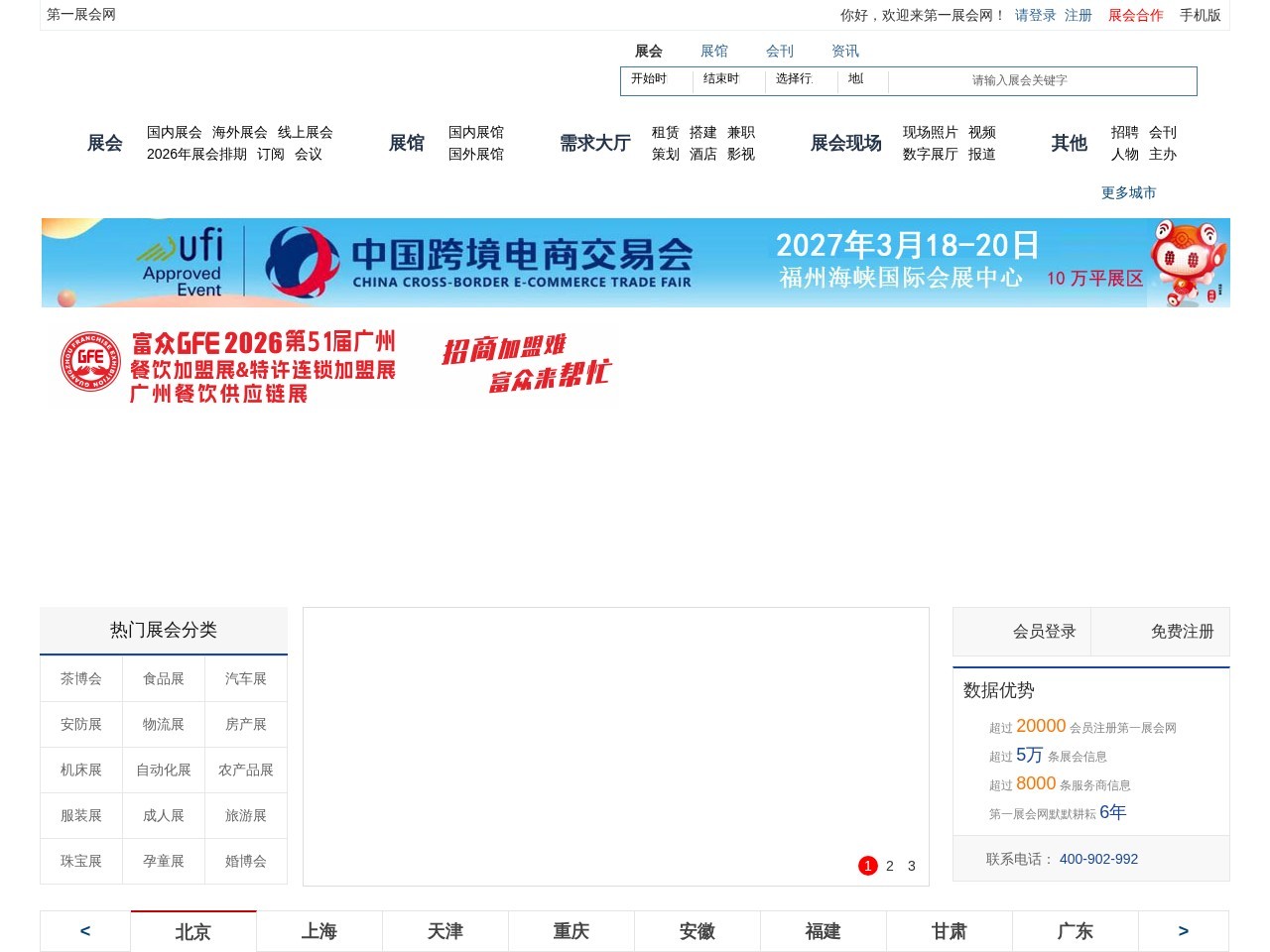Open the 婚博会 category

pos(246,862)
